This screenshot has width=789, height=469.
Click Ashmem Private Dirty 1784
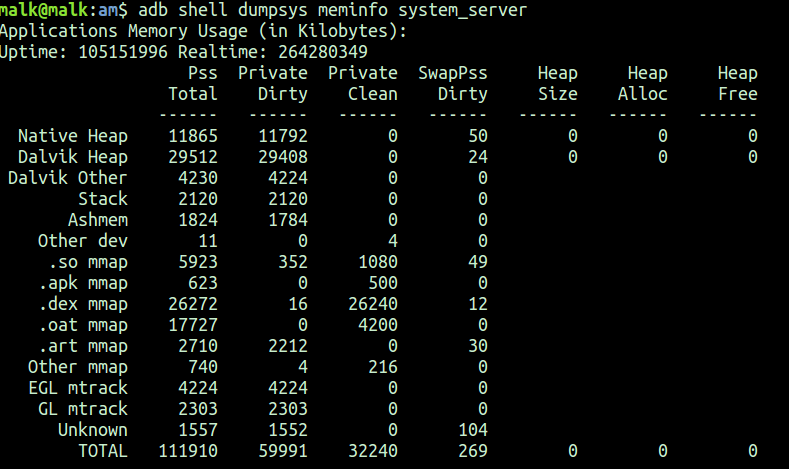(x=288, y=220)
